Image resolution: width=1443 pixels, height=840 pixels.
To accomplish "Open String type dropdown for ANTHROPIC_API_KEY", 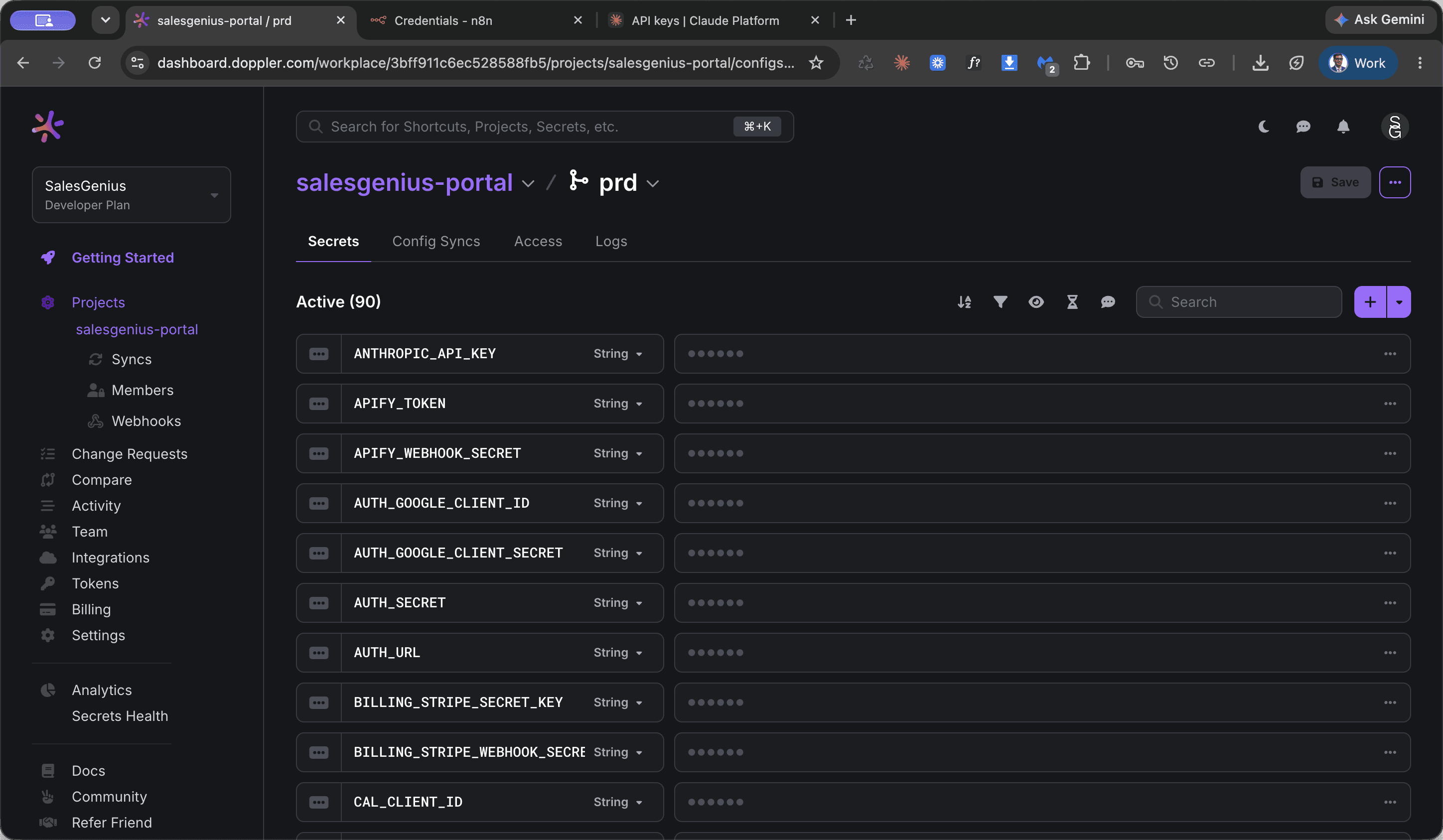I will point(618,354).
